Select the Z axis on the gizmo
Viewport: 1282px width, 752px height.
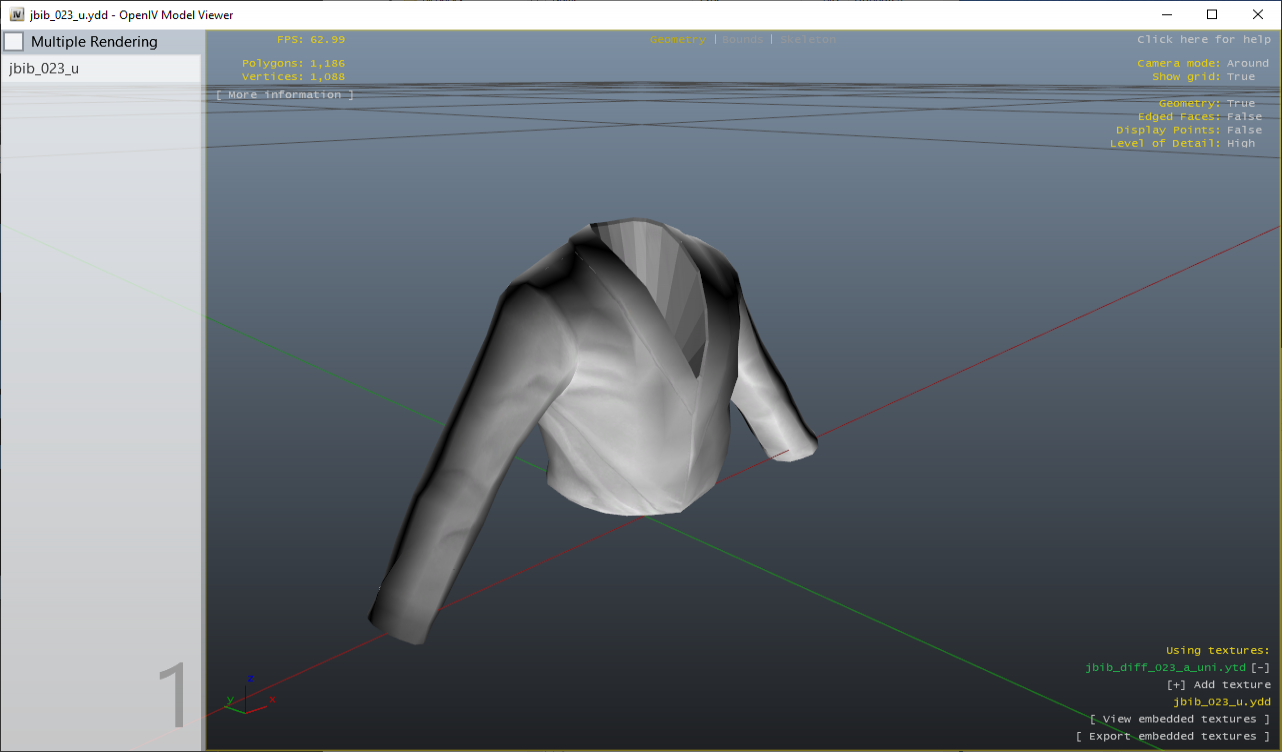251,678
